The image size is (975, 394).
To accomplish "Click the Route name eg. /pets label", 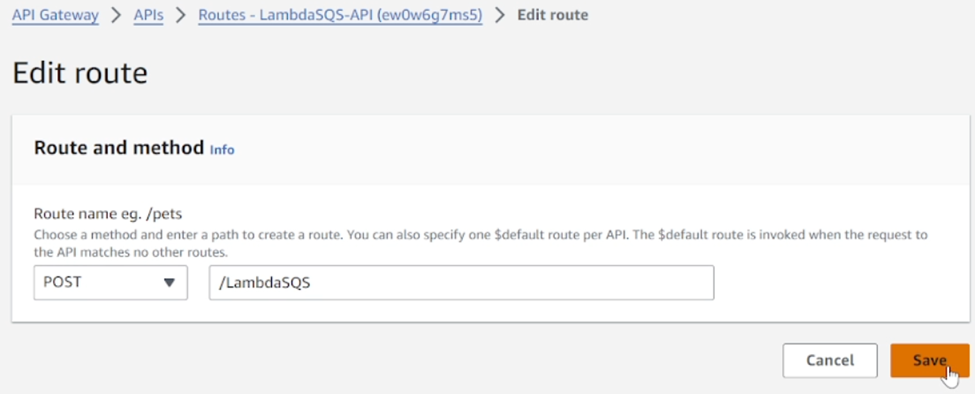I will point(112,214).
